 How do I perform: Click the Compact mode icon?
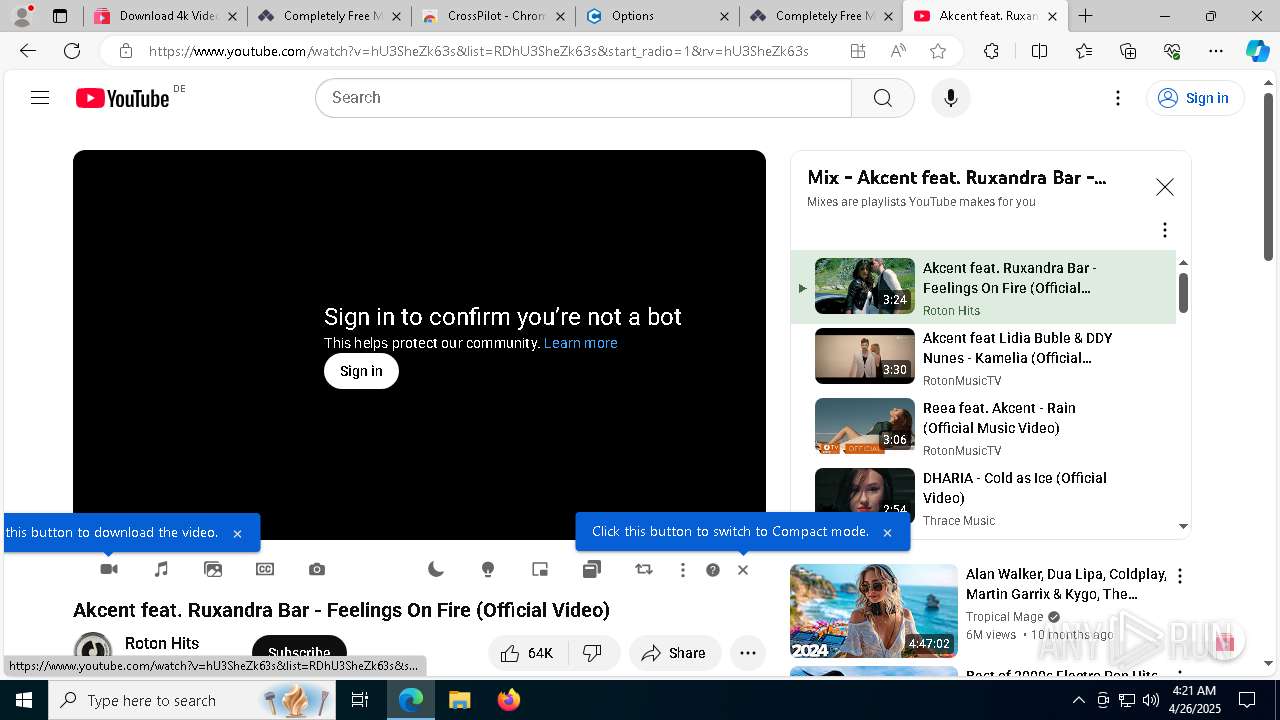pos(592,569)
